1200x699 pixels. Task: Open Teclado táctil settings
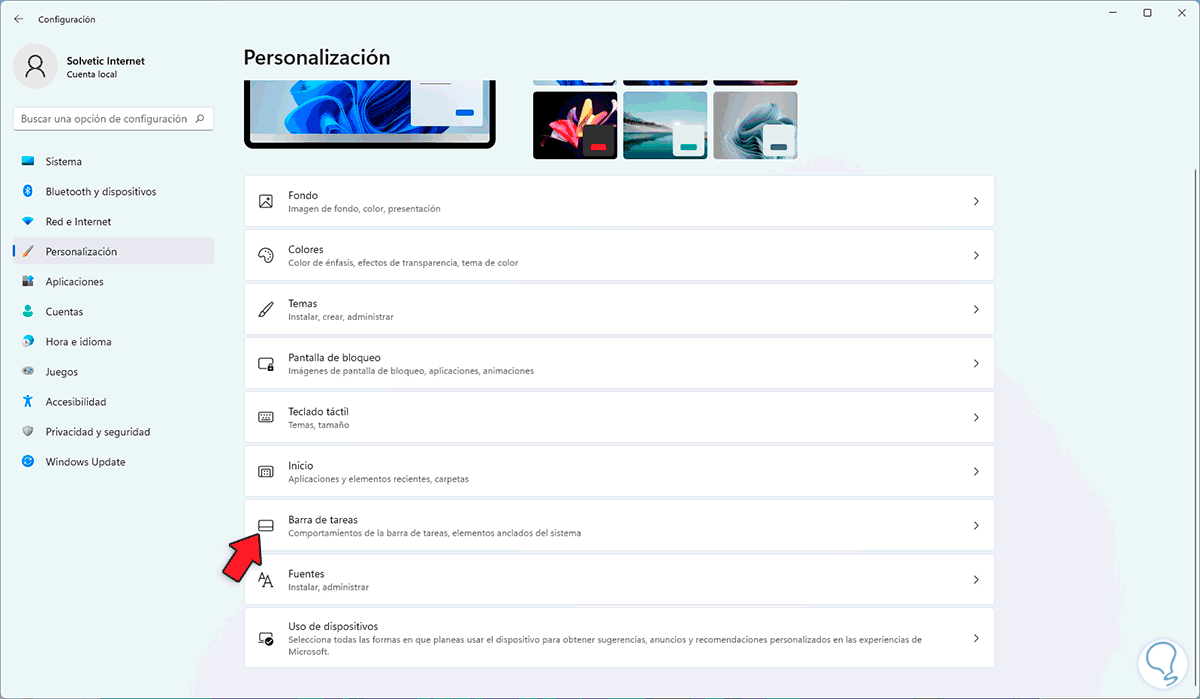[x=619, y=417]
